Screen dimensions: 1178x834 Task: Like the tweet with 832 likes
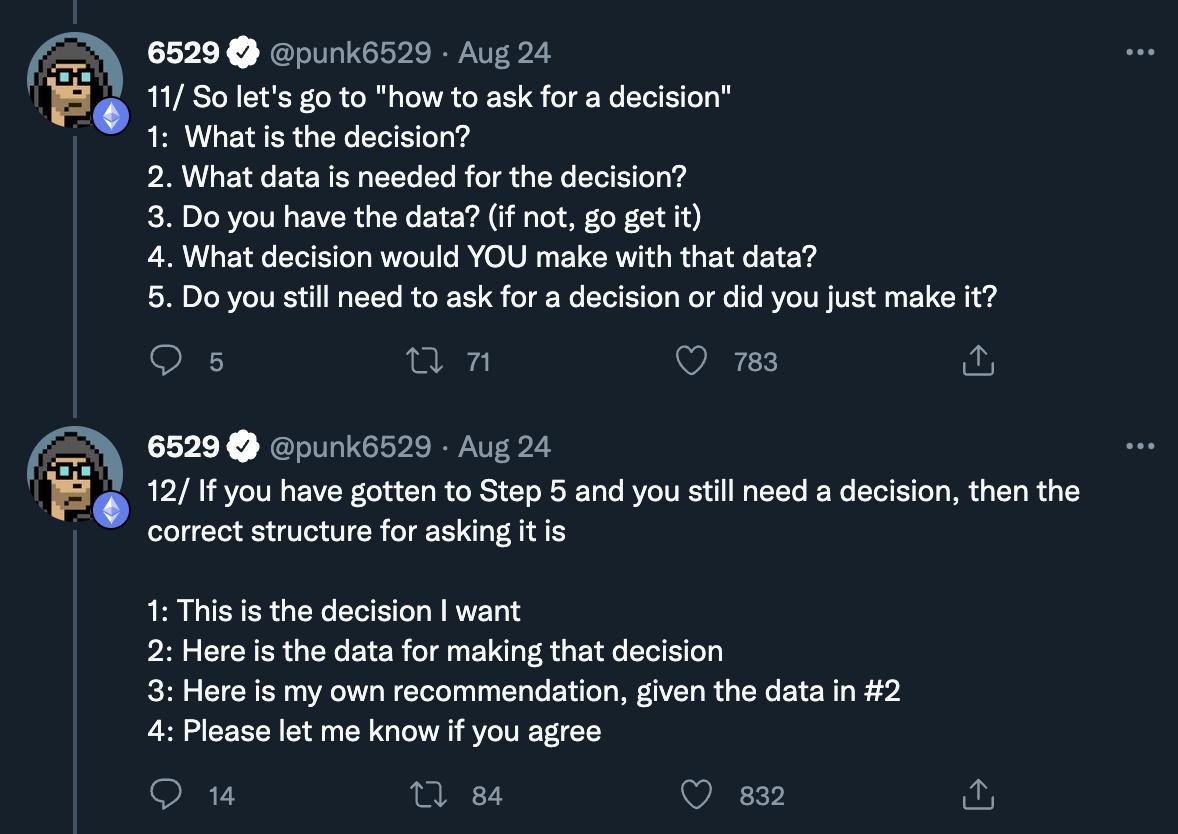[x=696, y=795]
